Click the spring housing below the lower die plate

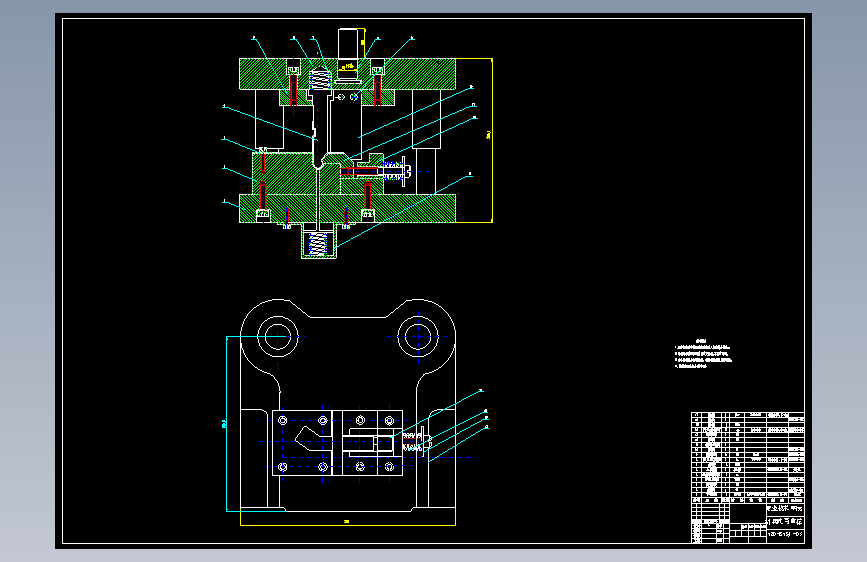(x=318, y=241)
